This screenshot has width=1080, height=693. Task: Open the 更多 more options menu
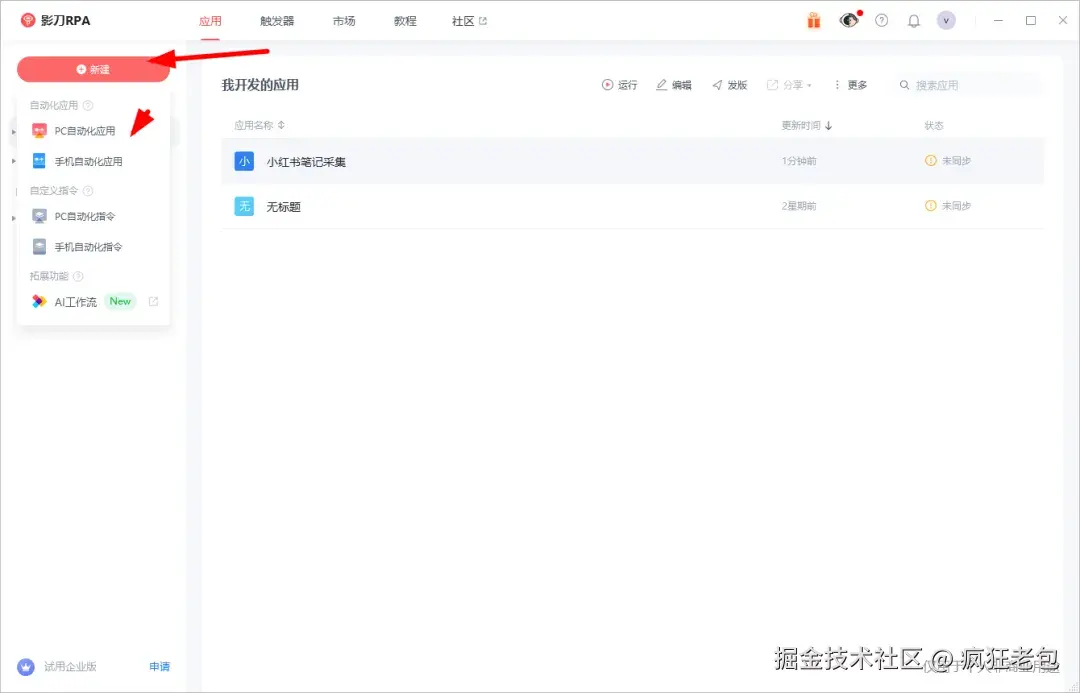point(849,85)
